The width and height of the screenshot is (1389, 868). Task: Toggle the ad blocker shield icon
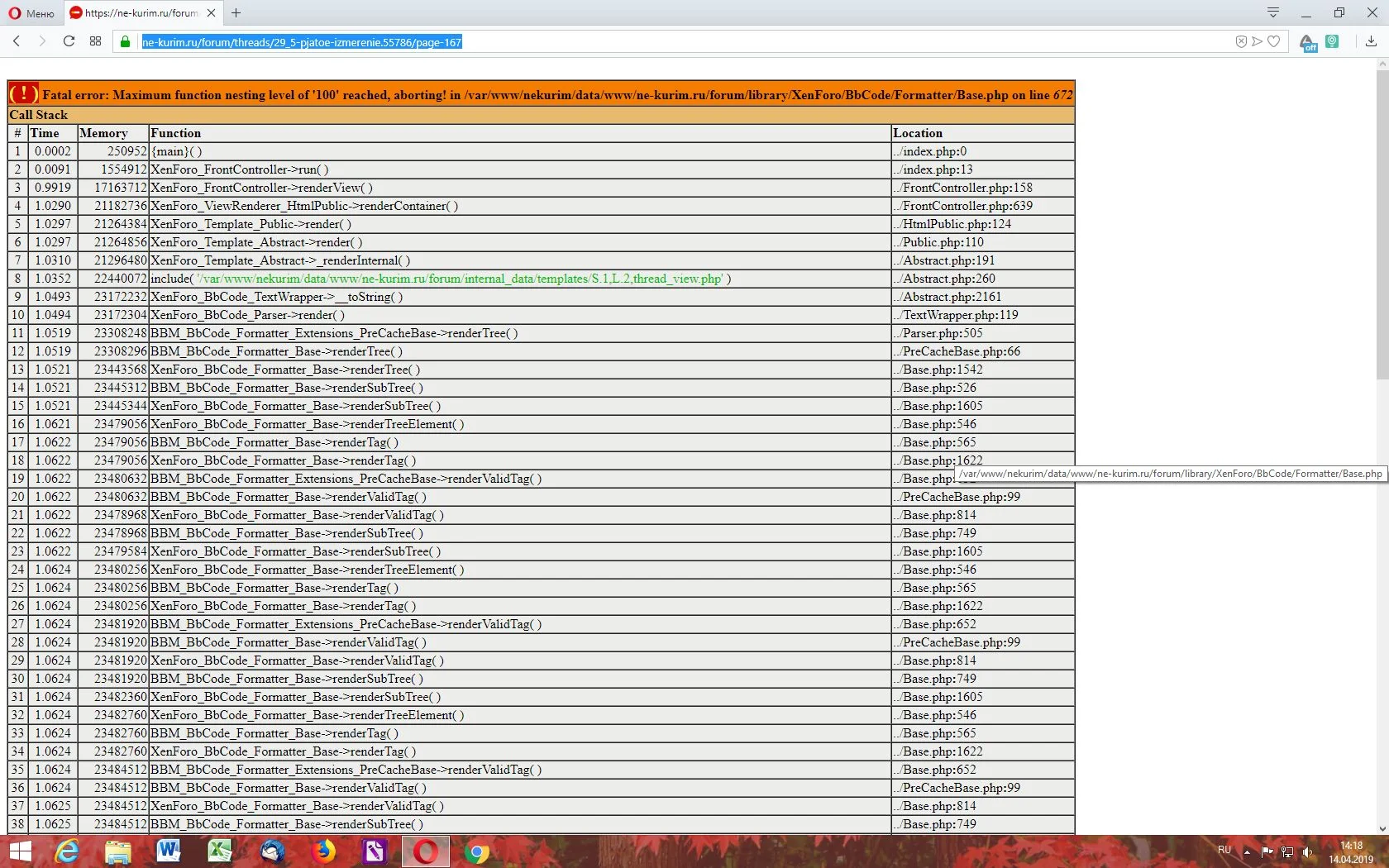click(x=1241, y=42)
